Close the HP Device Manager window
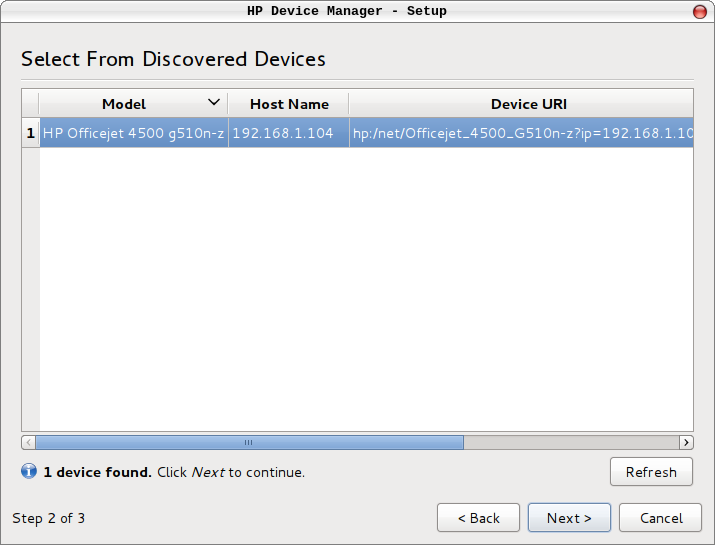 pyautogui.click(x=698, y=11)
